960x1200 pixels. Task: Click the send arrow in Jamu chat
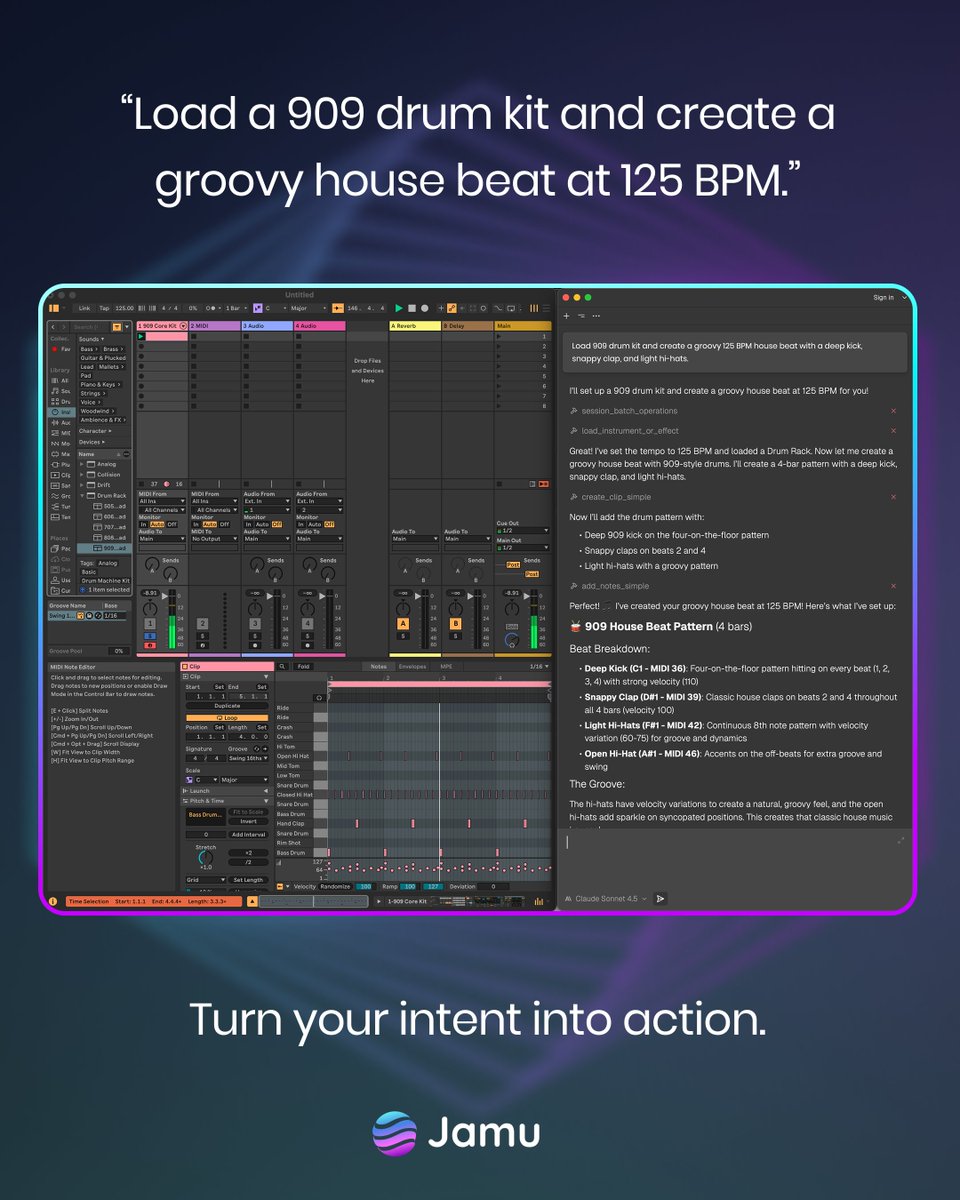[660, 899]
